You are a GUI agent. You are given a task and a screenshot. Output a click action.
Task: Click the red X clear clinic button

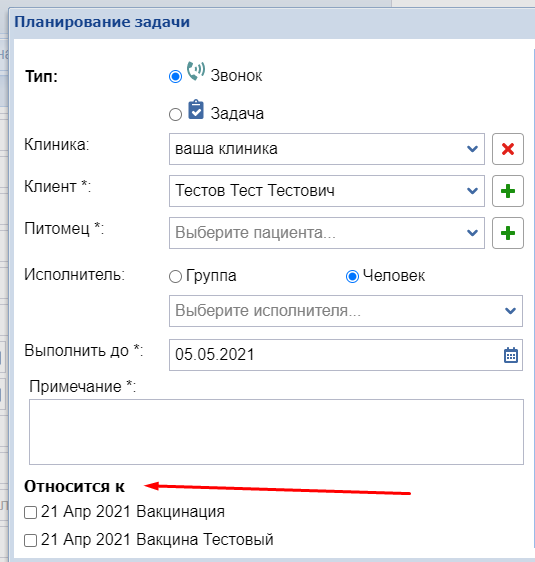click(507, 149)
